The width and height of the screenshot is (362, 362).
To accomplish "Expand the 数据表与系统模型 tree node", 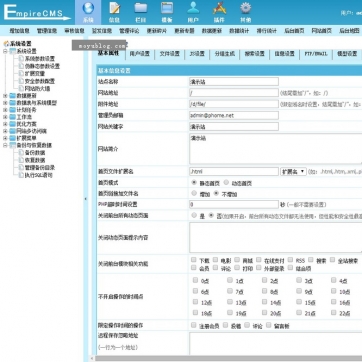I will pyautogui.click(x=5, y=103).
